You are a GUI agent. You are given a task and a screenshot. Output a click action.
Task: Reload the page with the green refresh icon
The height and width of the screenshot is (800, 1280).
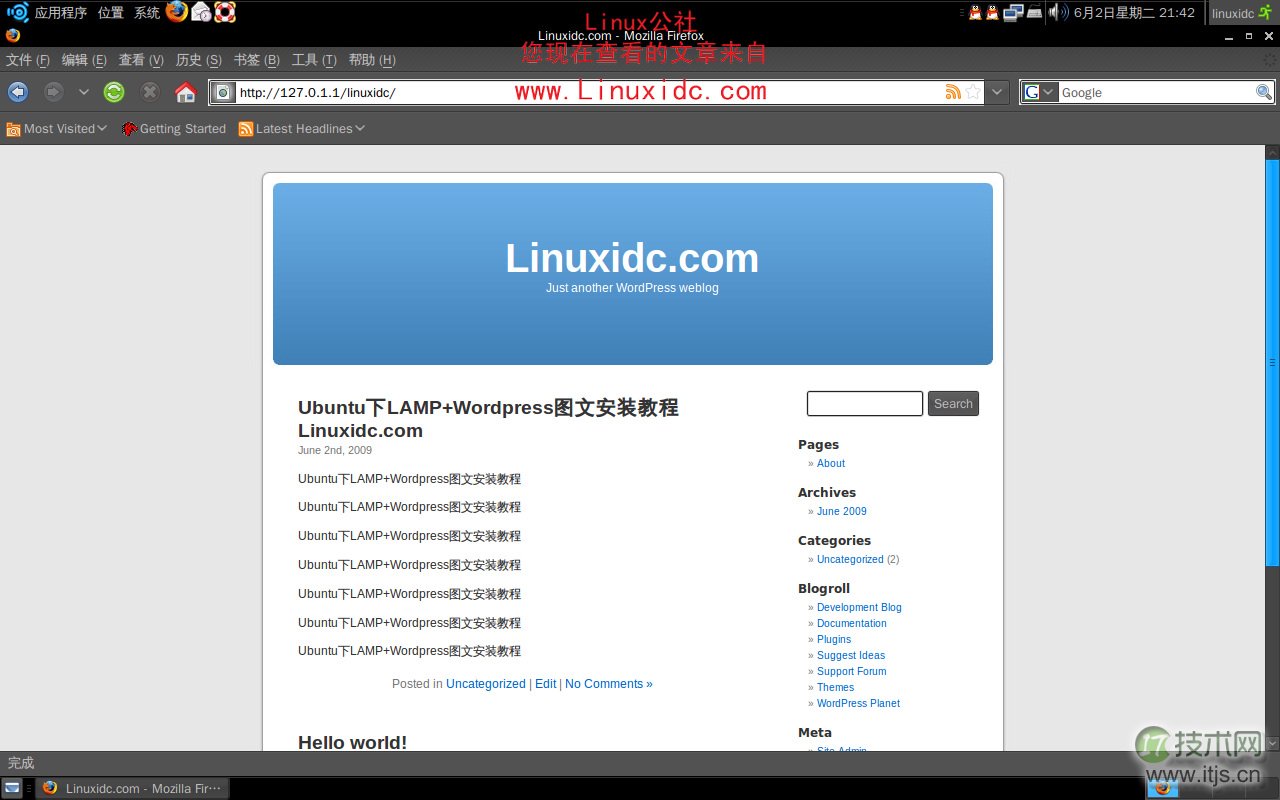(114, 91)
